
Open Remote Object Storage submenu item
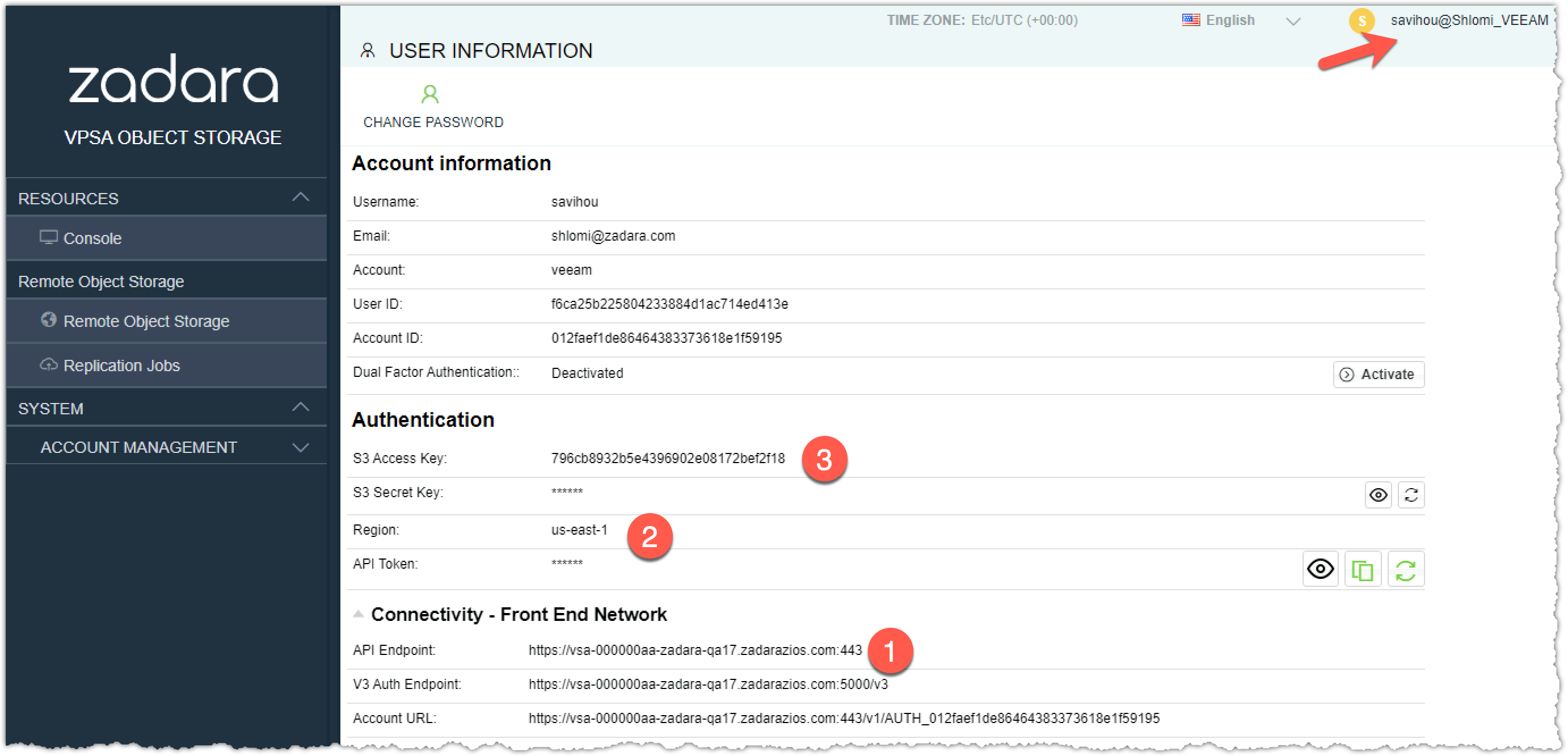point(167,321)
